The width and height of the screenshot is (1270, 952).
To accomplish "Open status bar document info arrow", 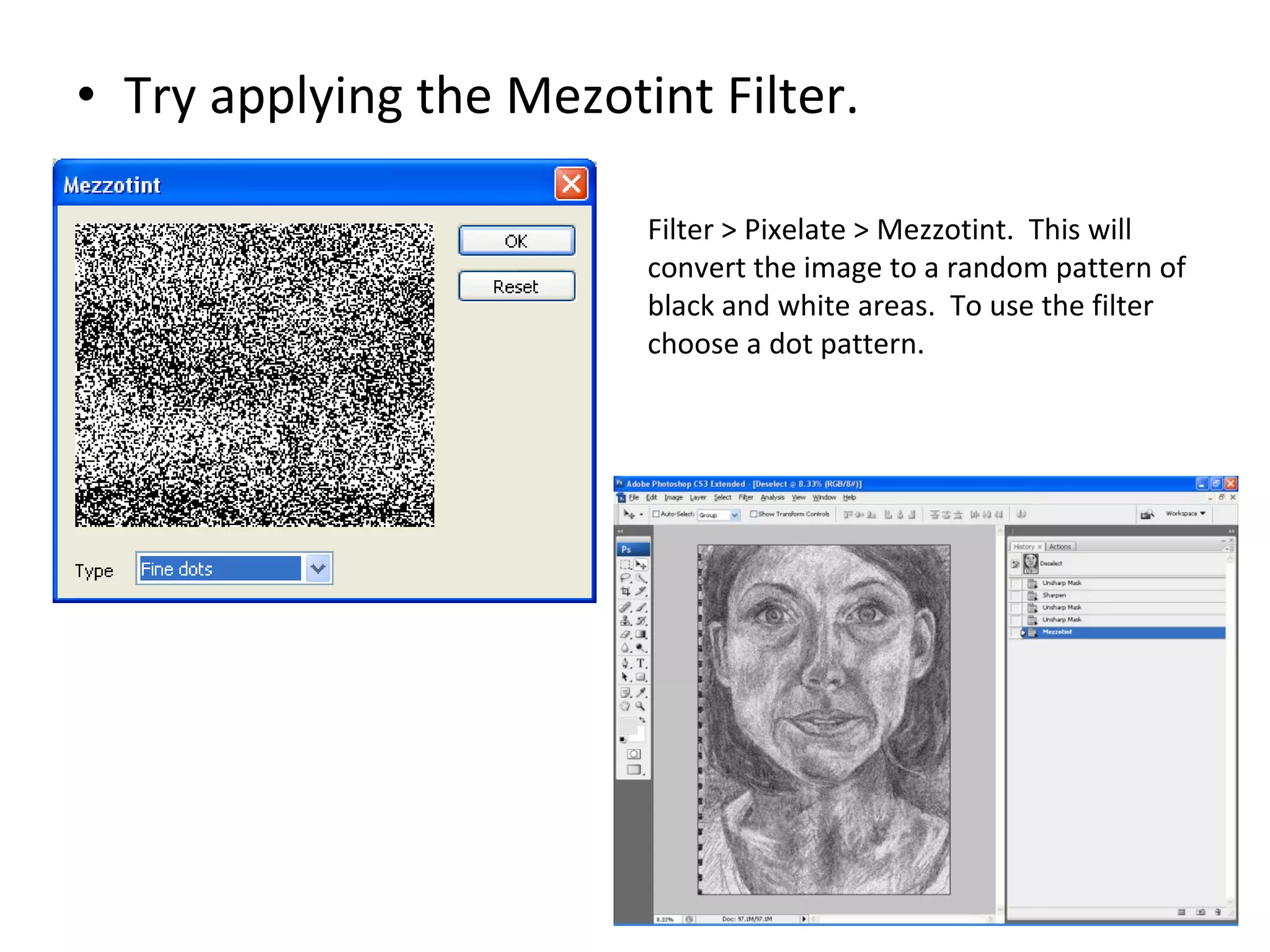I will 804,919.
